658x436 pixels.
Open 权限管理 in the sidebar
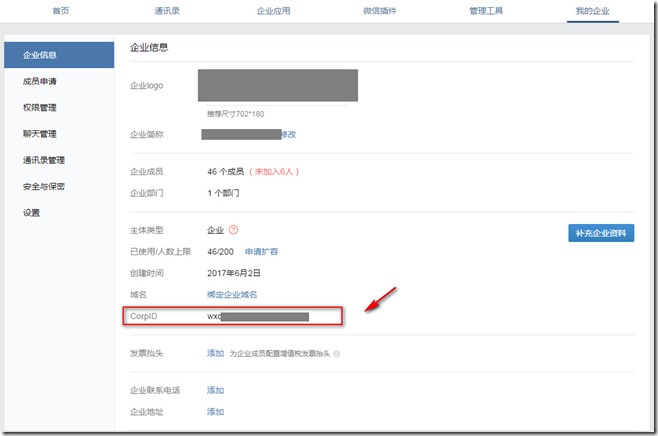39,107
